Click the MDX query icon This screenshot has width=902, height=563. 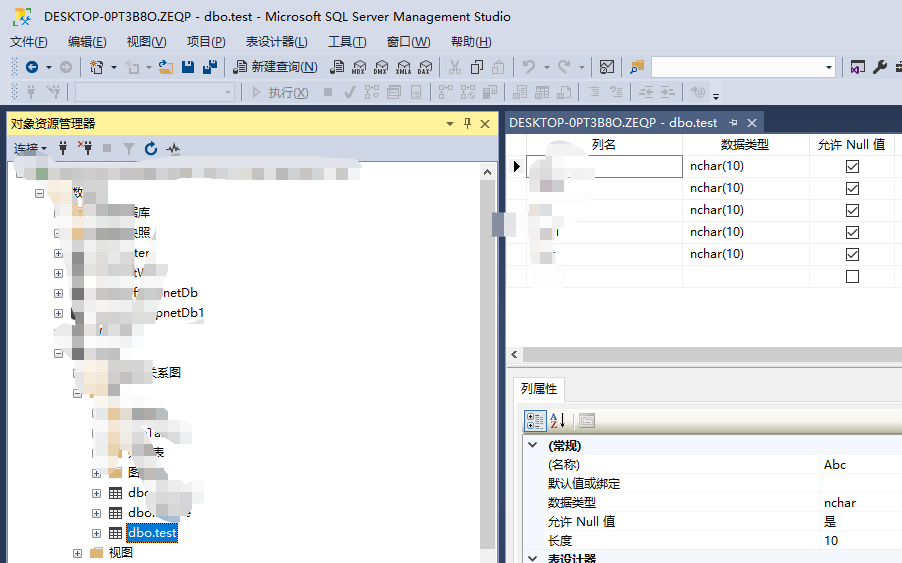[x=359, y=67]
